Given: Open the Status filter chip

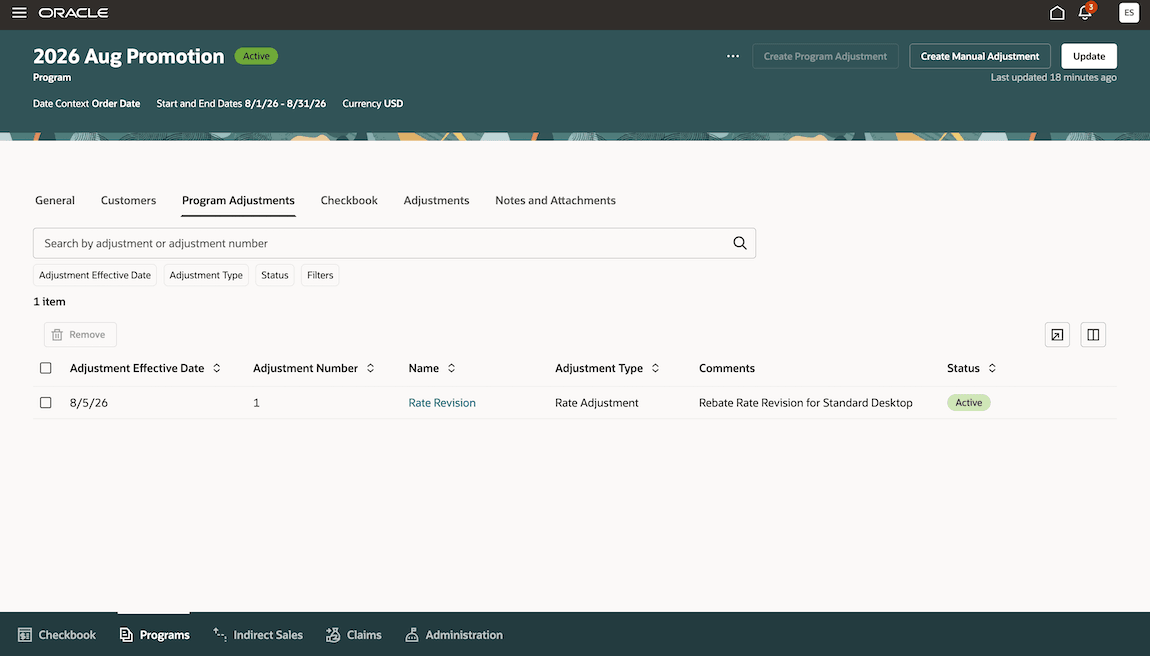Looking at the screenshot, I should click(275, 275).
